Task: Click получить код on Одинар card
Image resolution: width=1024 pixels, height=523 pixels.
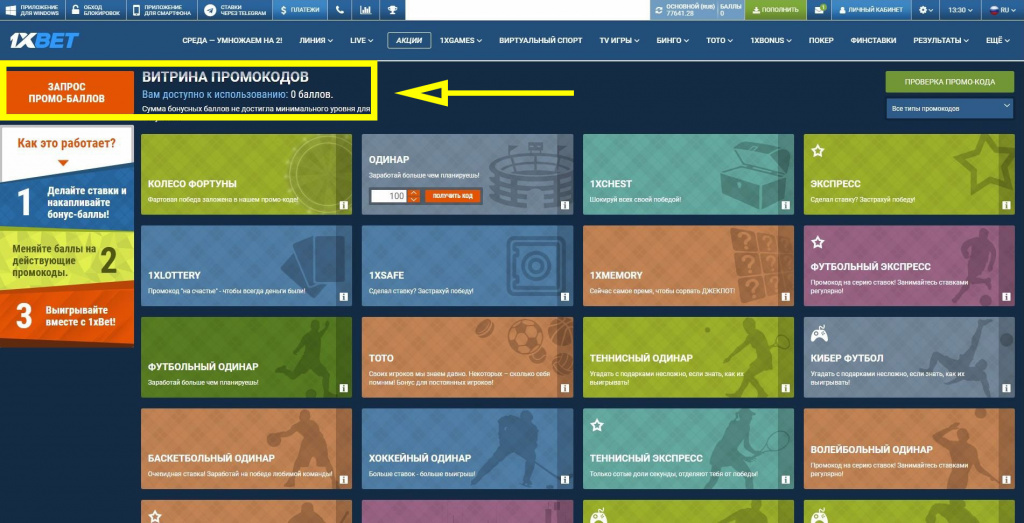Action: [452, 196]
